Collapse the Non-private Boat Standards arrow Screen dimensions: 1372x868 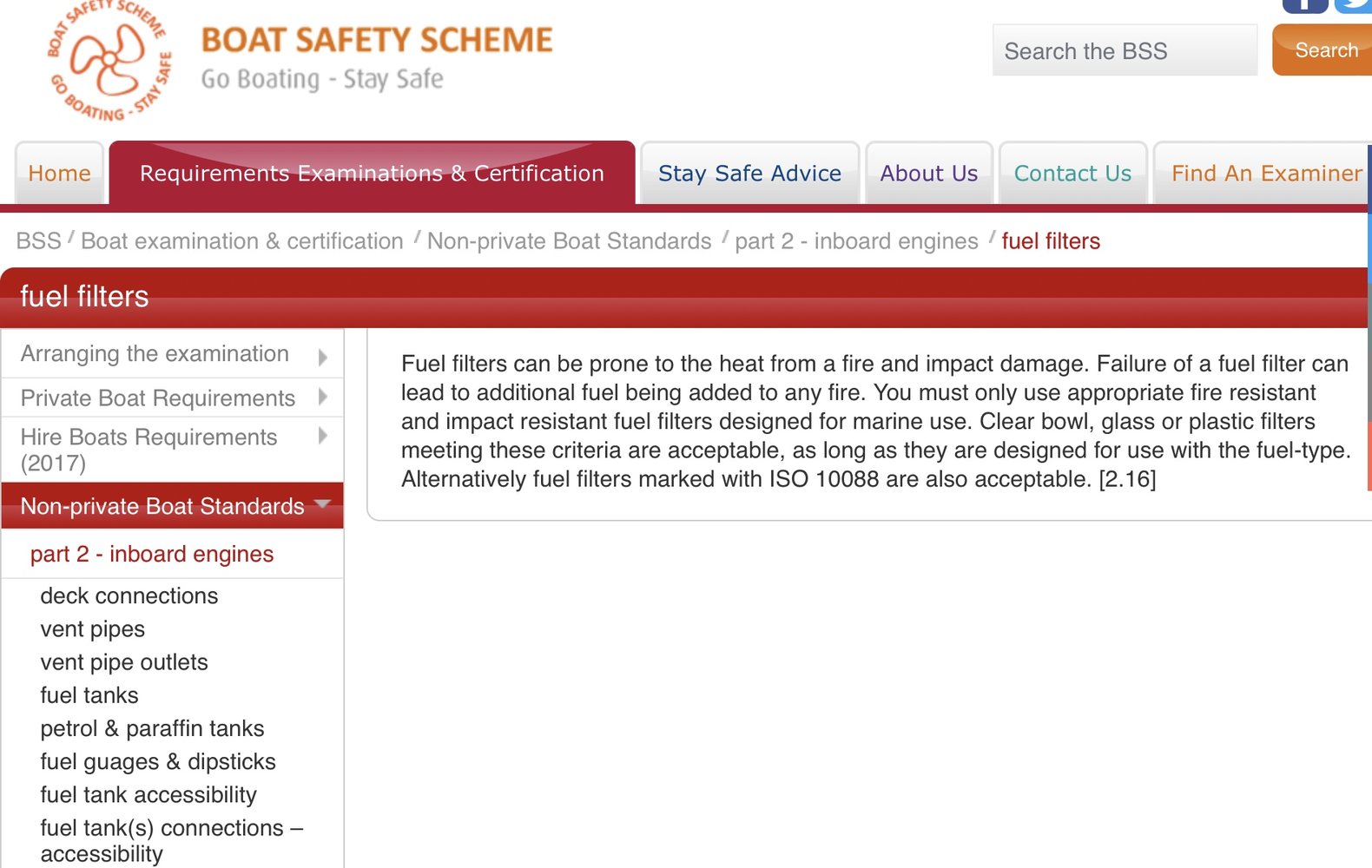pyautogui.click(x=323, y=504)
